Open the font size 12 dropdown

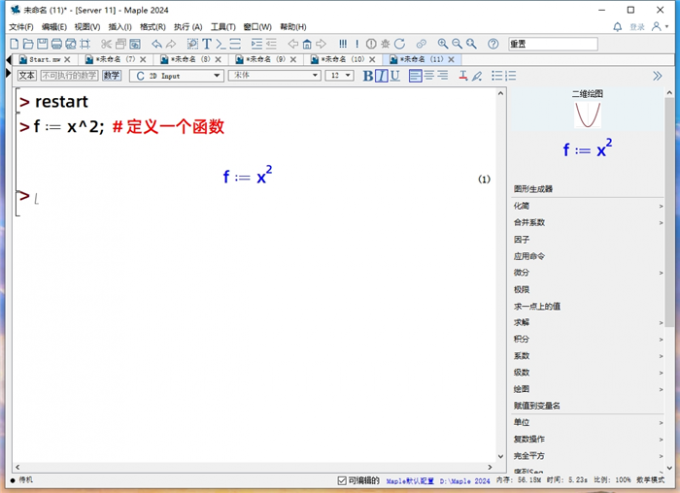point(341,76)
